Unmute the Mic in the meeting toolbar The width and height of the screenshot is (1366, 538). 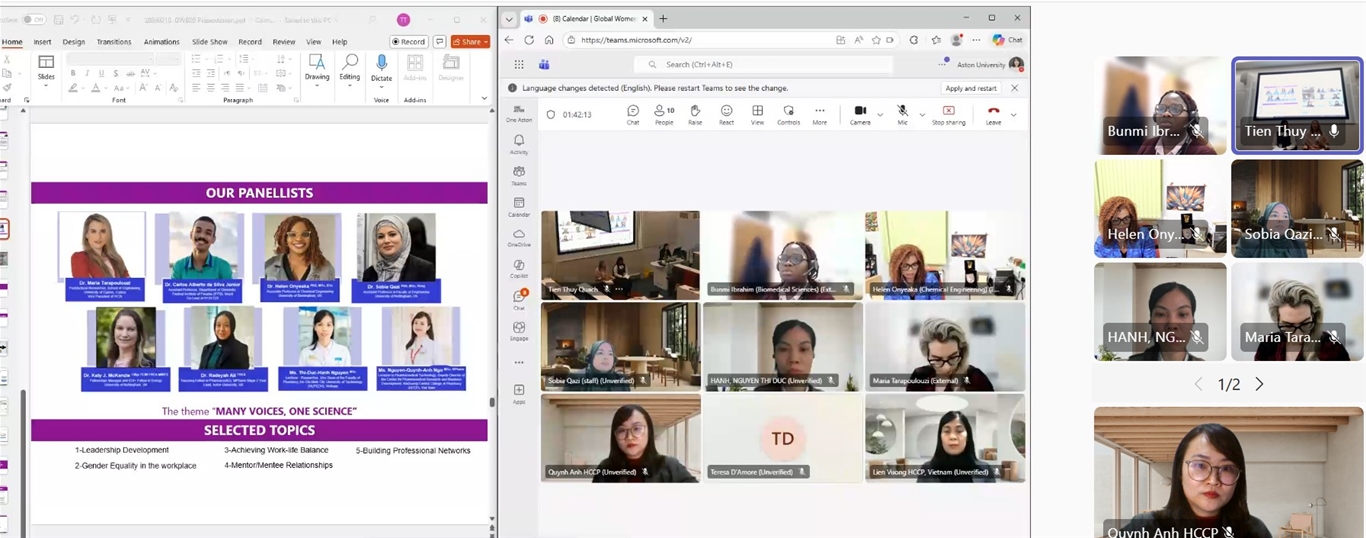pos(902,113)
